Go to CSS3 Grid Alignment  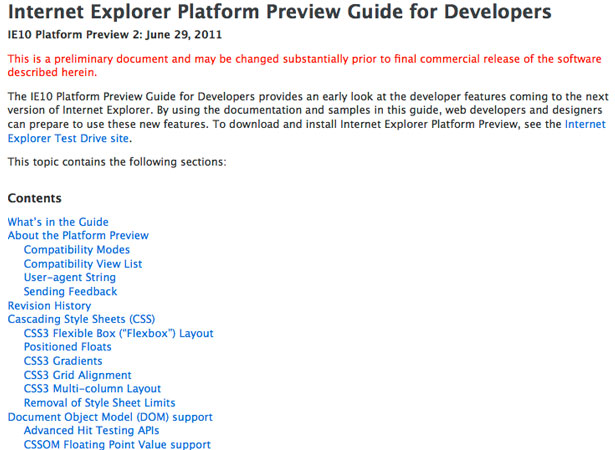tap(78, 375)
